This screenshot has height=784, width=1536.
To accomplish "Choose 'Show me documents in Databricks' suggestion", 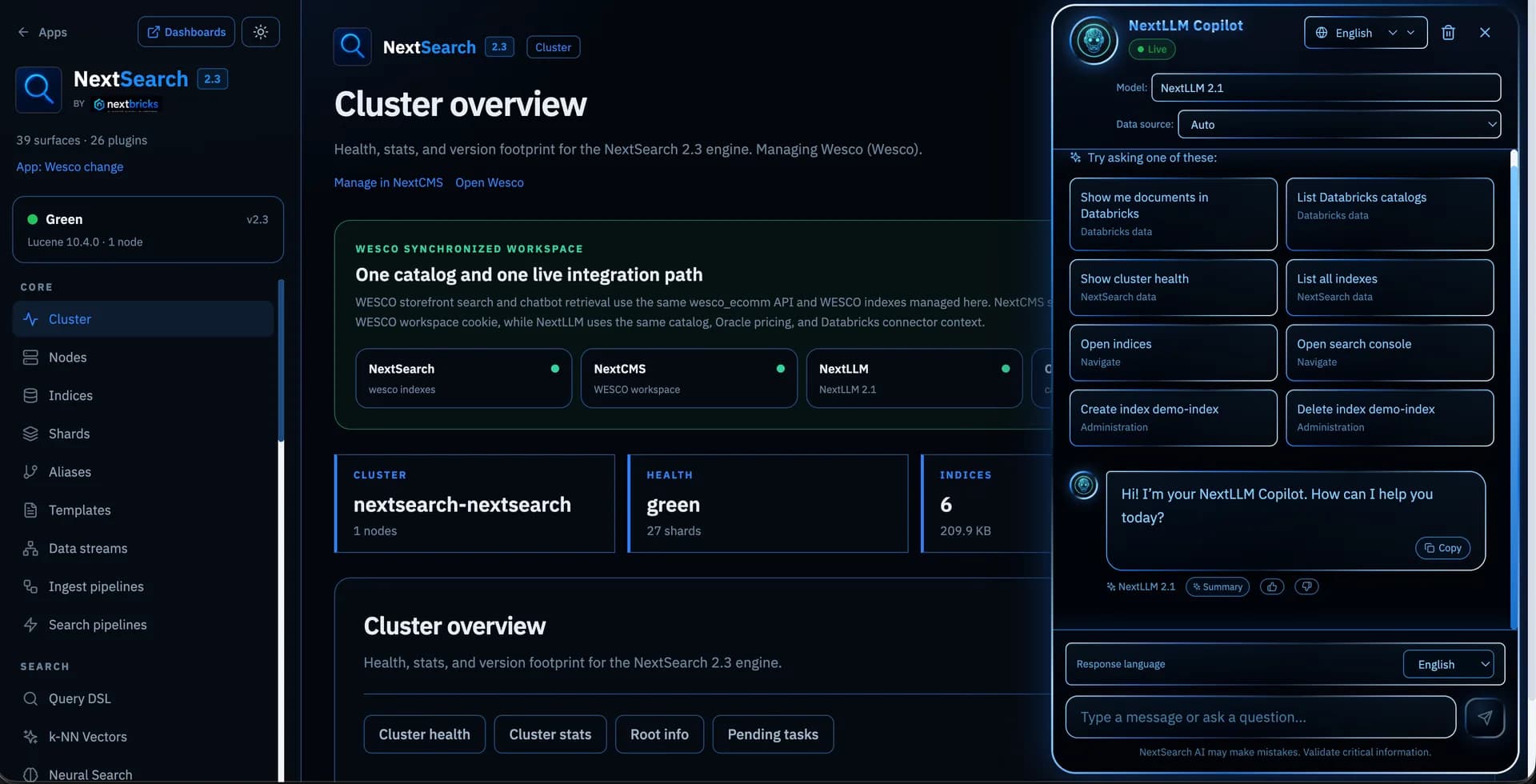I will click(1173, 214).
